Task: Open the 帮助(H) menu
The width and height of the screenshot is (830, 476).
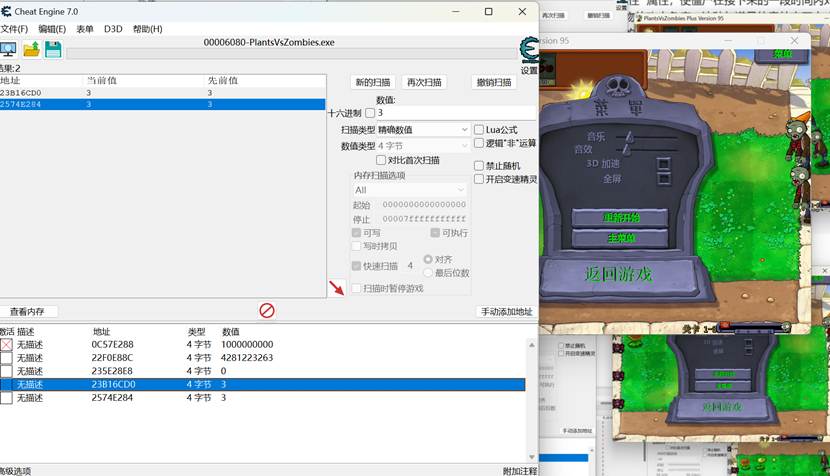Action: 148,29
